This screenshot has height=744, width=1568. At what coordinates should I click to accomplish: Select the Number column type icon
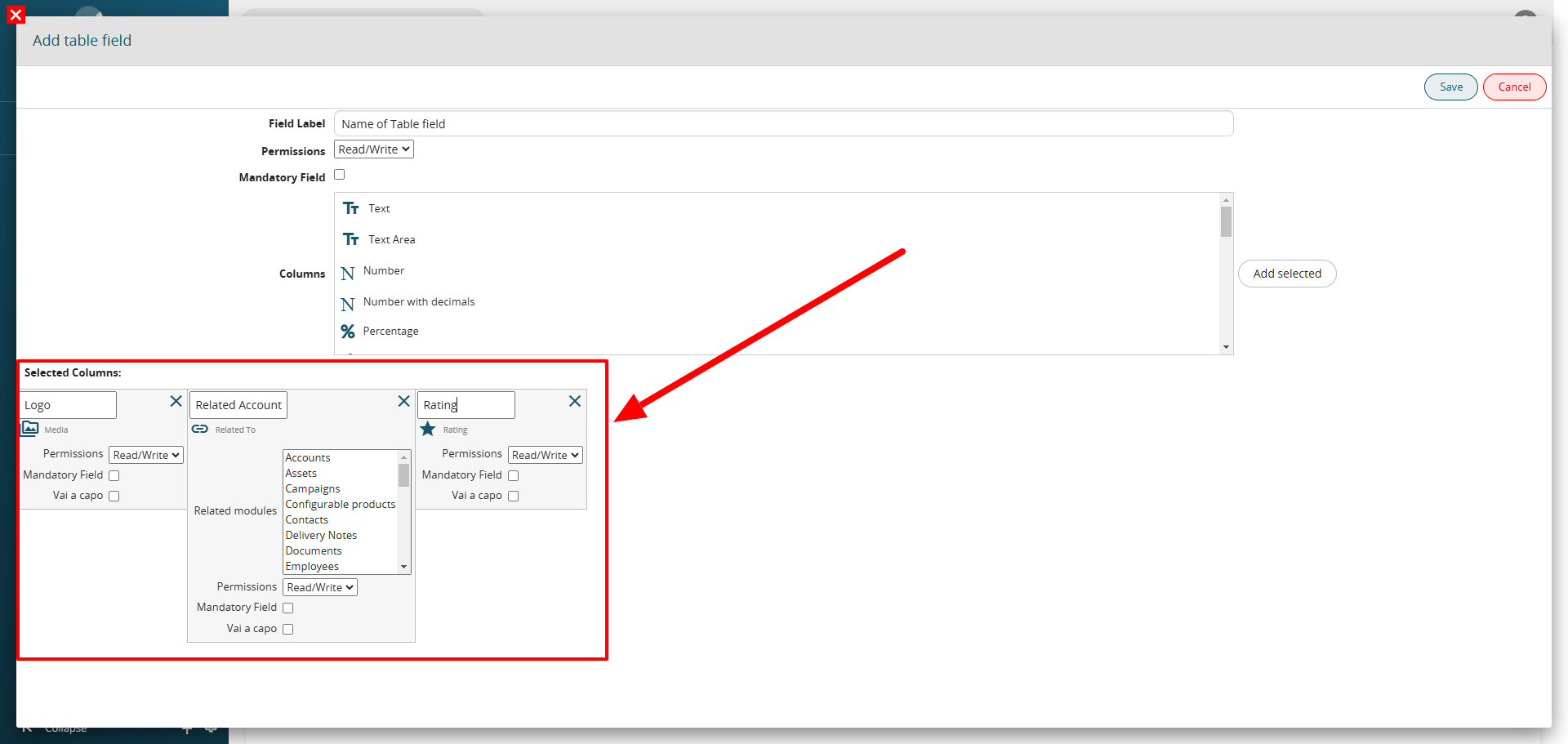click(348, 274)
